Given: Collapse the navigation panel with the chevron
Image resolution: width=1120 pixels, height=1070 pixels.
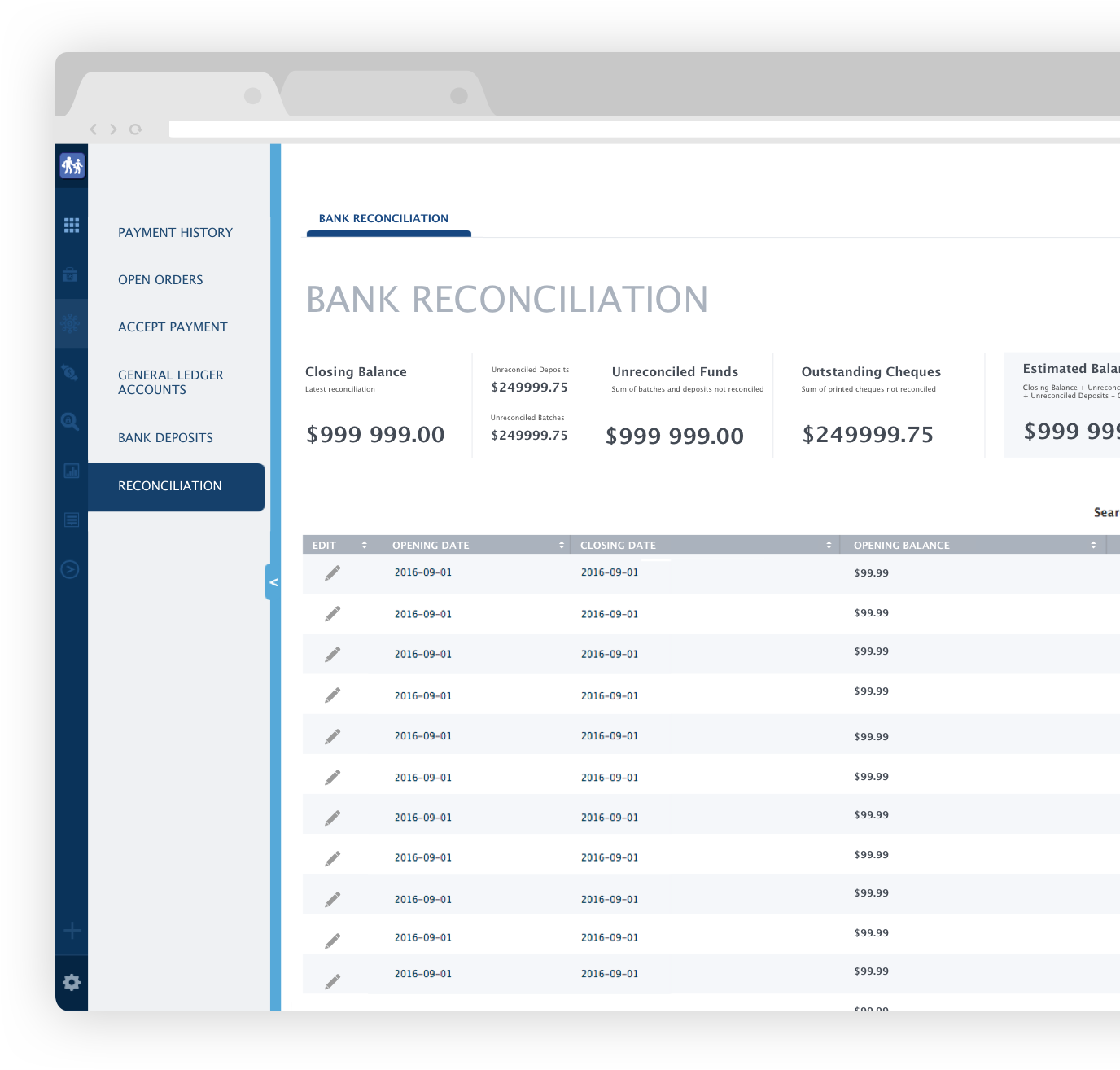Looking at the screenshot, I should click(x=273, y=582).
